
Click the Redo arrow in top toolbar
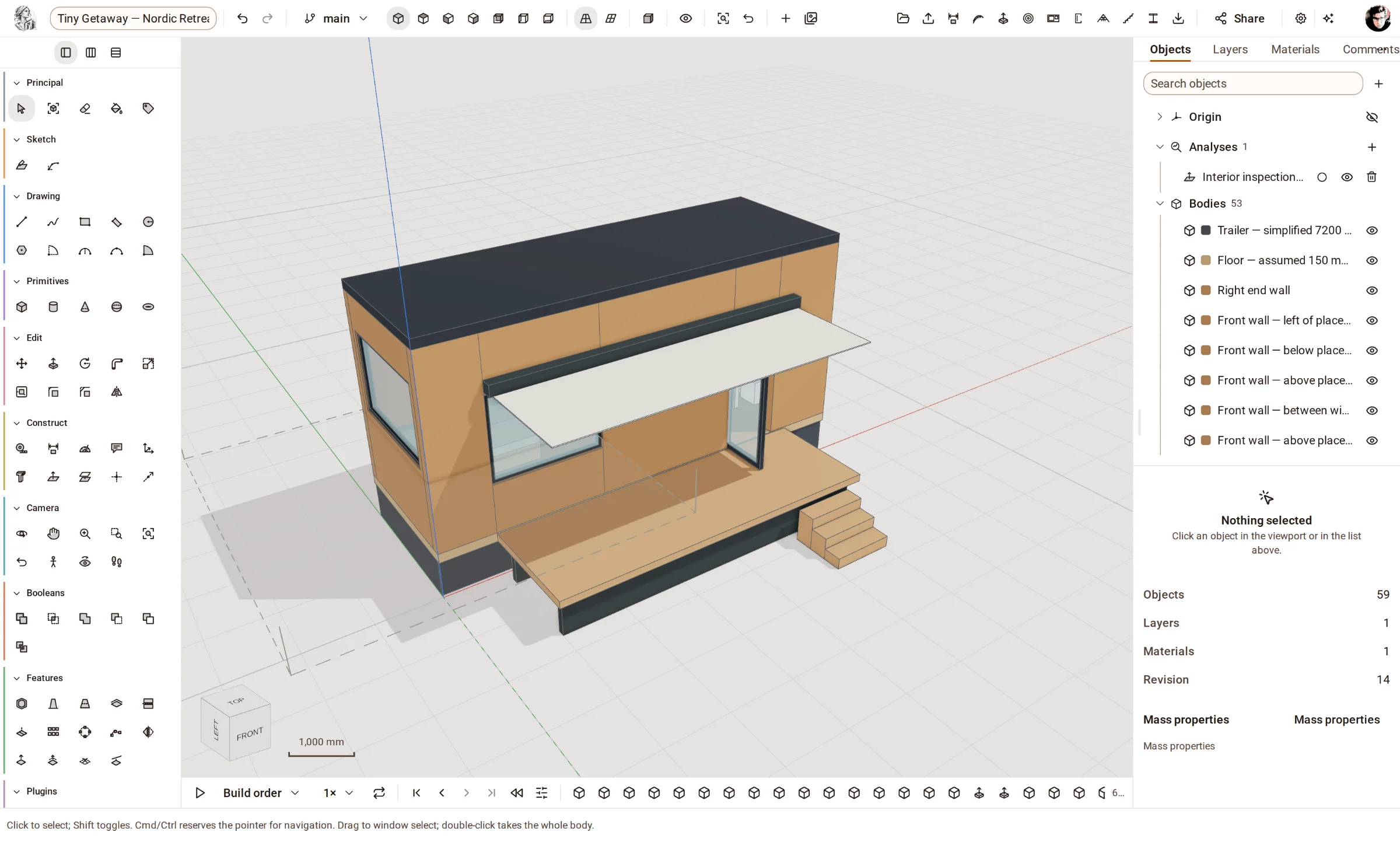coord(267,19)
